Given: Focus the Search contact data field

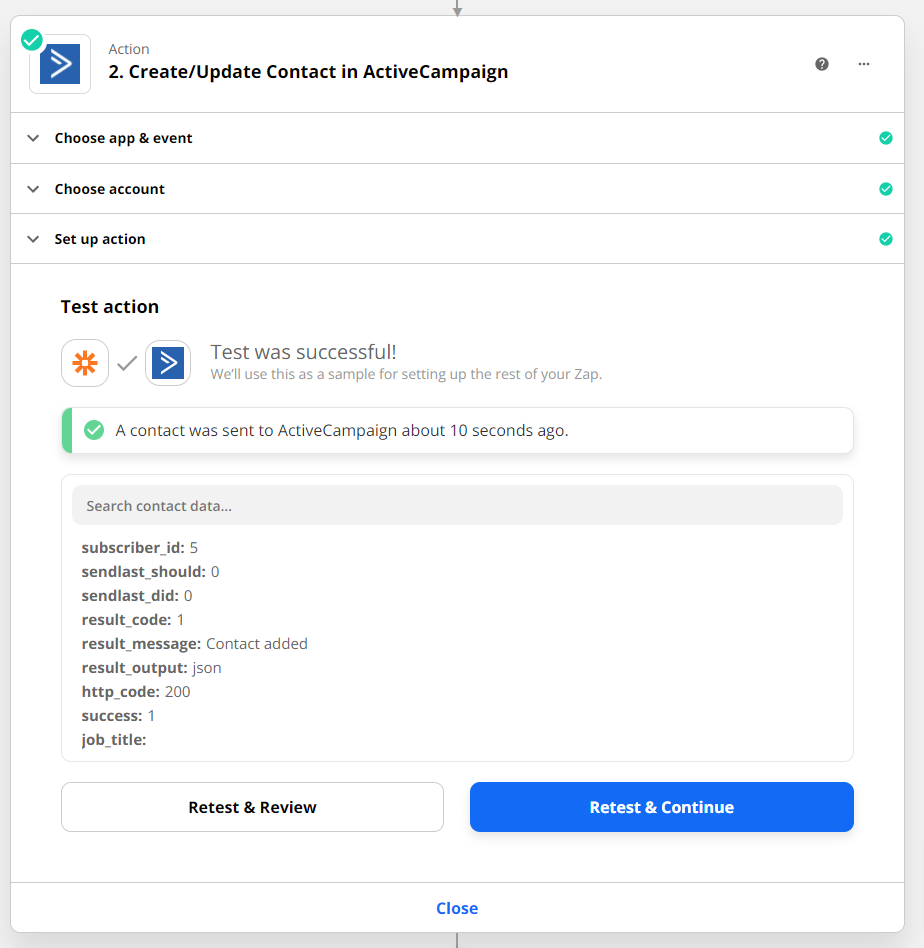Looking at the screenshot, I should pyautogui.click(x=457, y=505).
